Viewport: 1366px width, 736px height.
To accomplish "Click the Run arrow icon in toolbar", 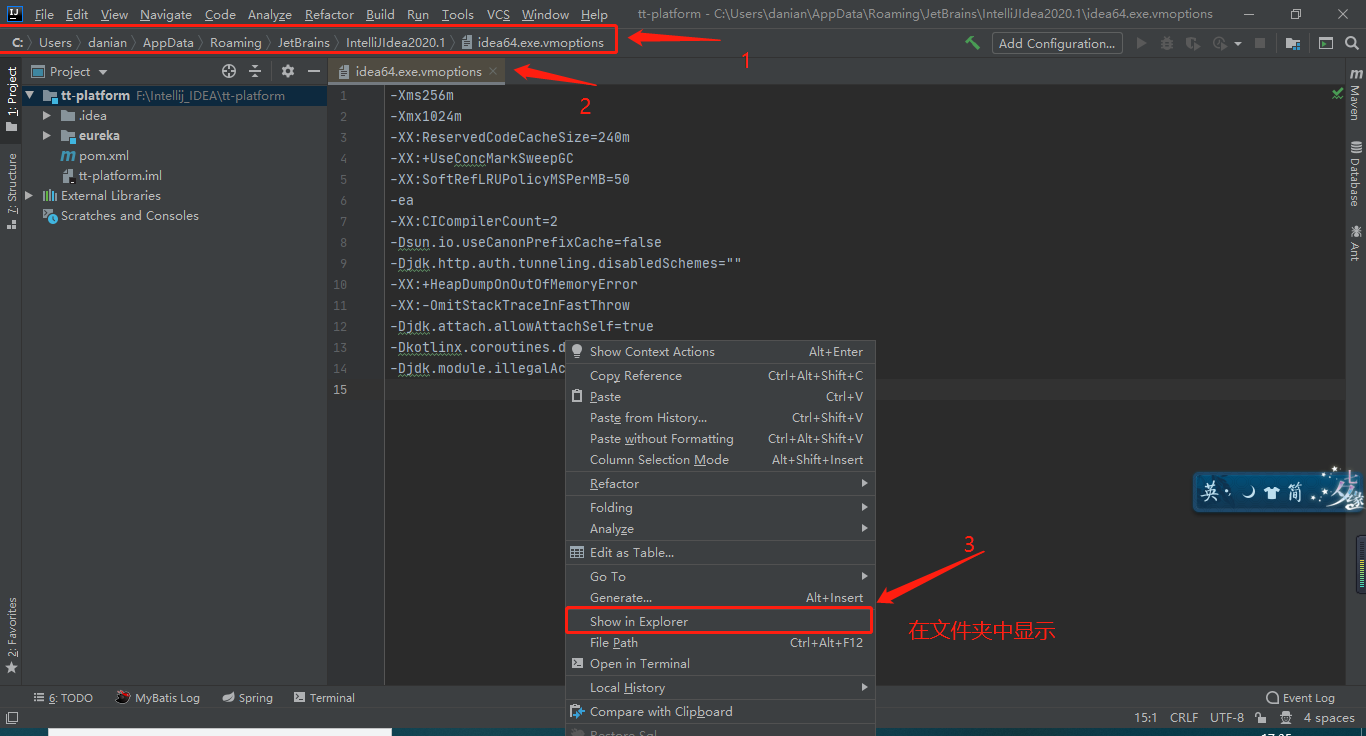I will click(x=1141, y=43).
